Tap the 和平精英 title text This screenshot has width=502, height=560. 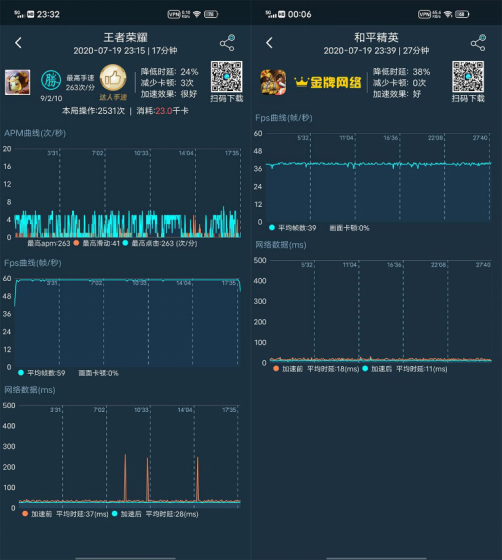tap(376, 37)
